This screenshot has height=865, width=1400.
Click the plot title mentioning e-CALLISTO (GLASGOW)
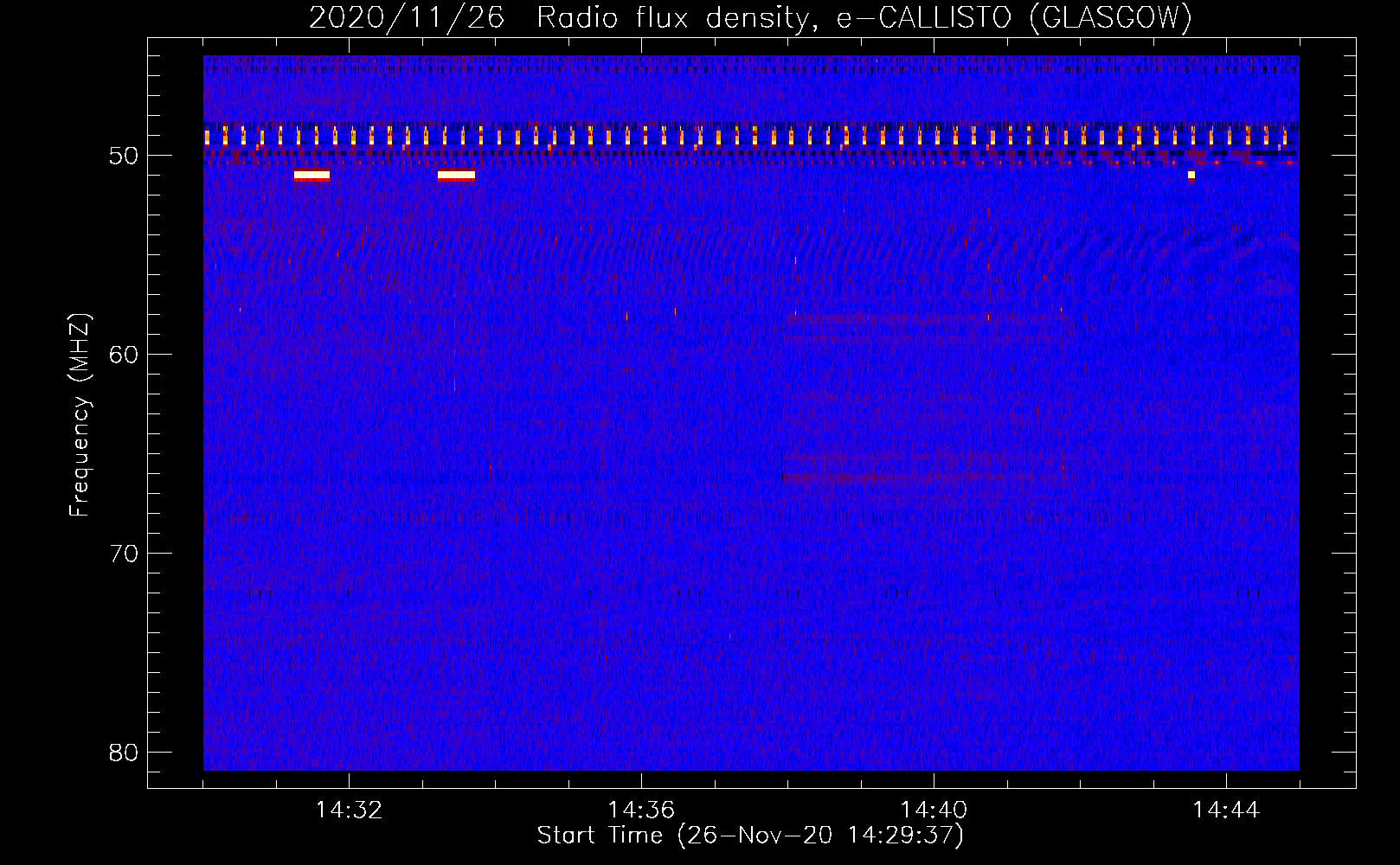(x=750, y=17)
